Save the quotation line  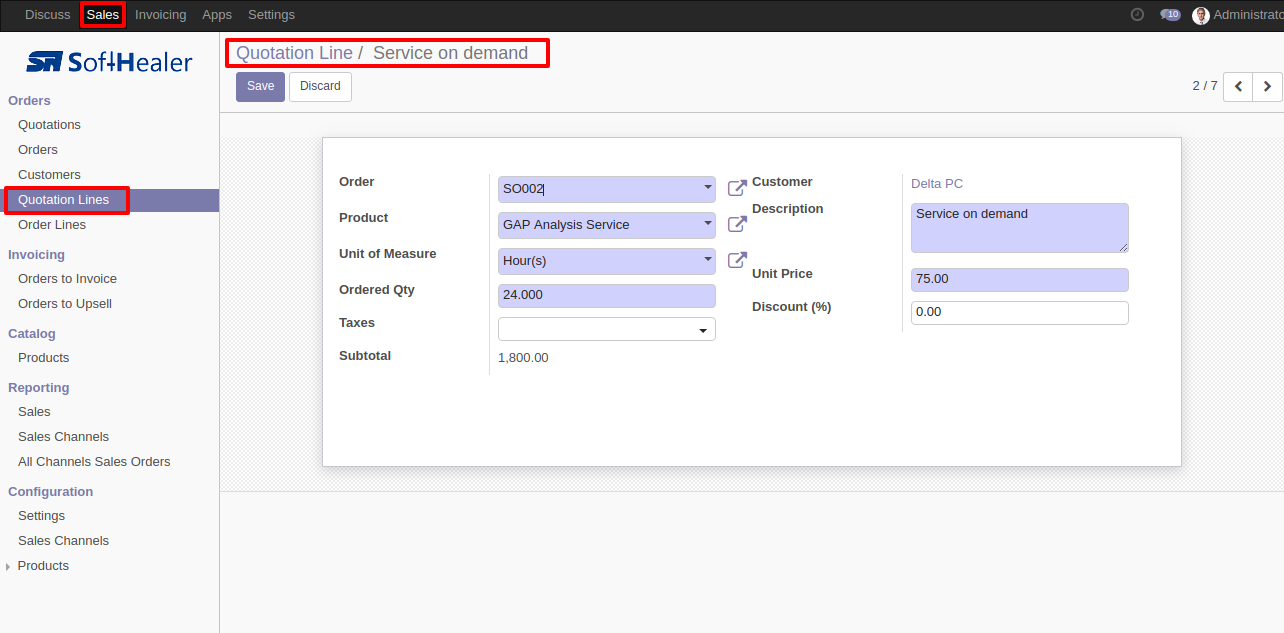pos(260,87)
